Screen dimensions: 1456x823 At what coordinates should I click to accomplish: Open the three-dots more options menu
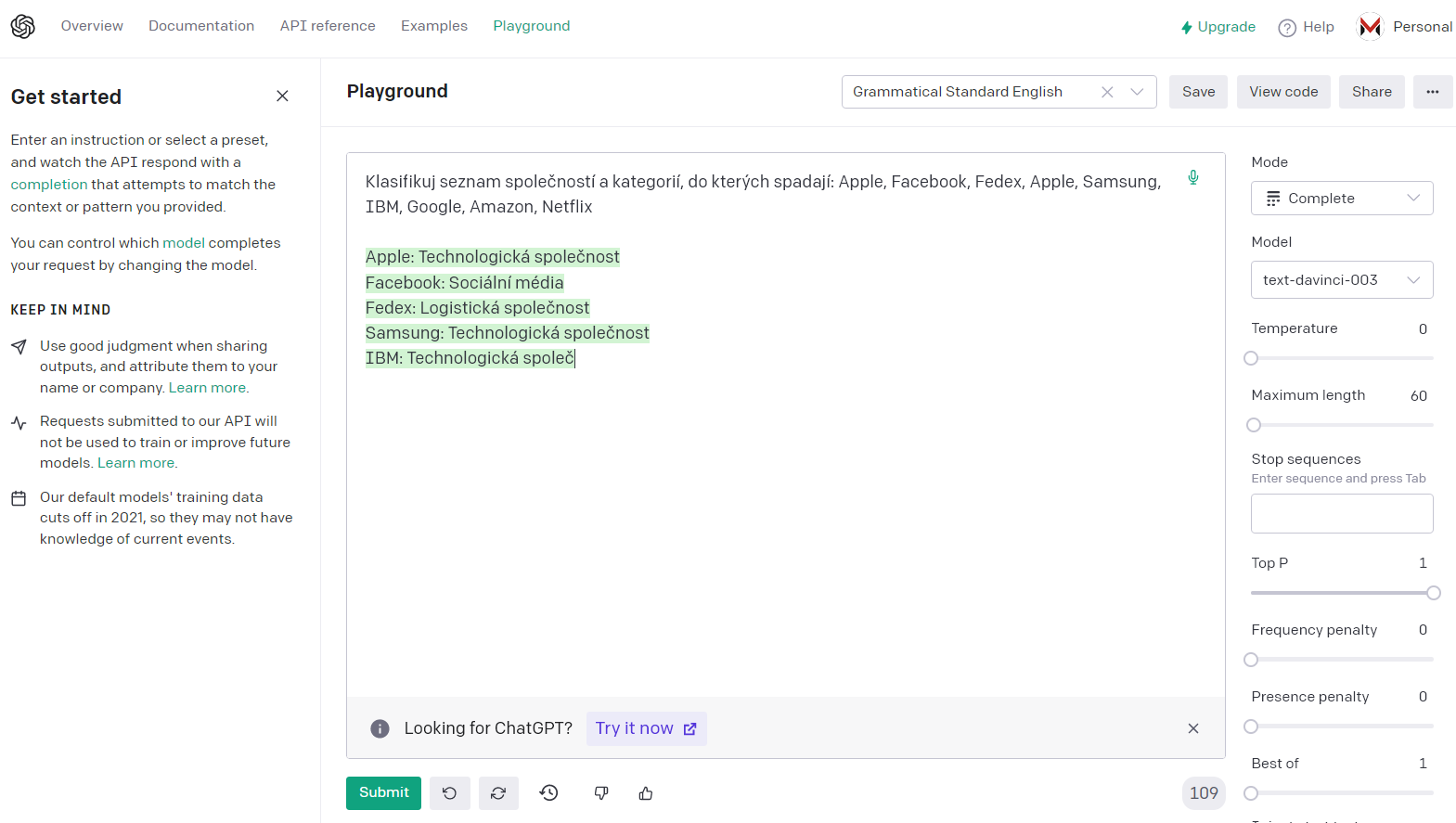[1433, 92]
